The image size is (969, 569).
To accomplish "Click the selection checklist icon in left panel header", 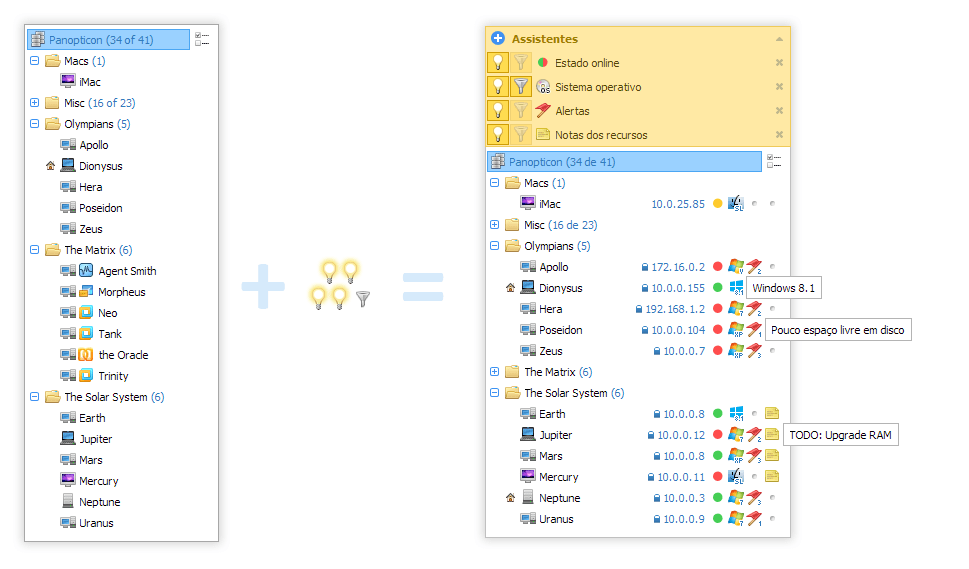I will tap(202, 40).
